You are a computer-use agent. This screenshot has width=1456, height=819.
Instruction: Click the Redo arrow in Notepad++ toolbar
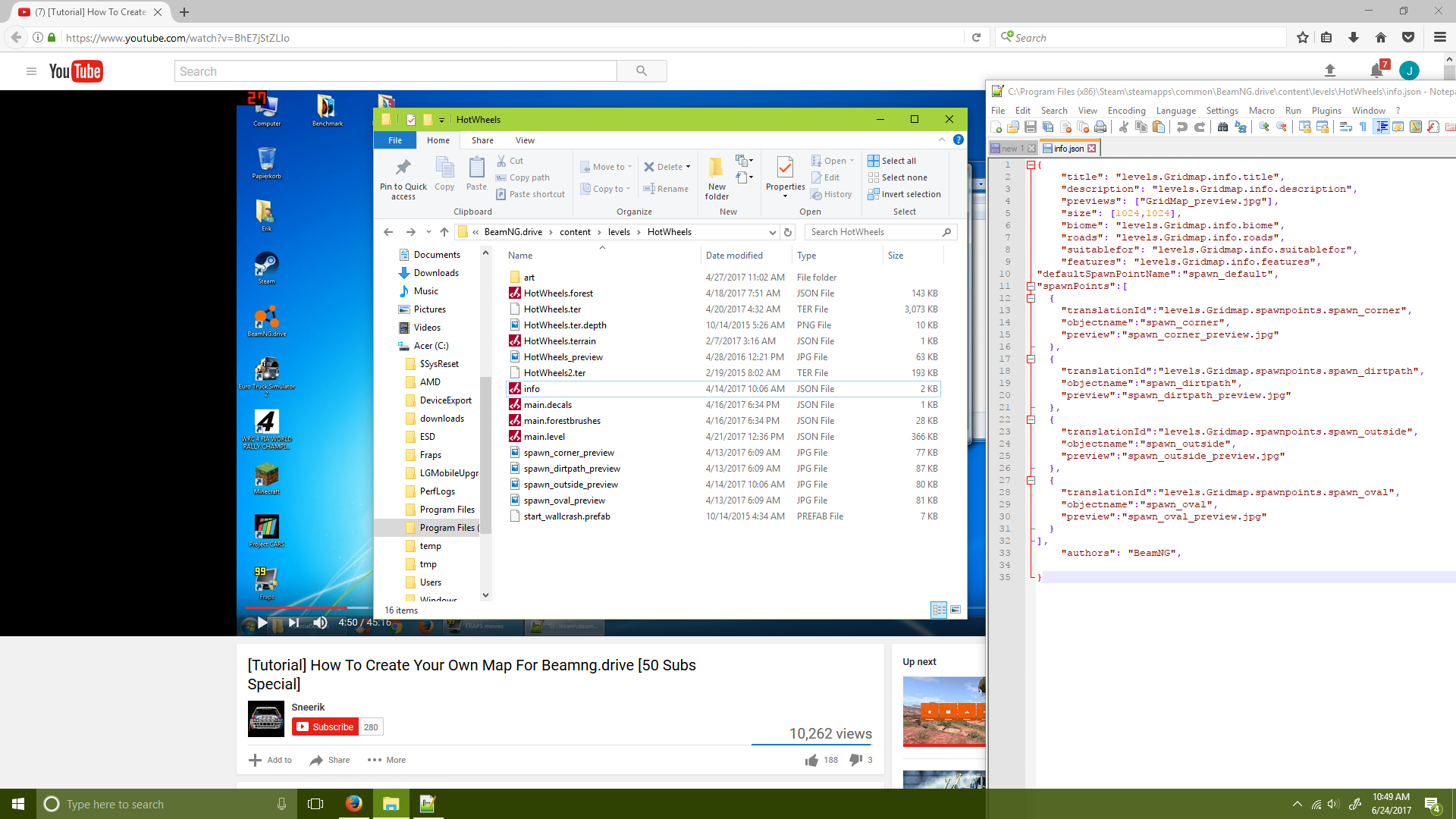[x=1200, y=127]
